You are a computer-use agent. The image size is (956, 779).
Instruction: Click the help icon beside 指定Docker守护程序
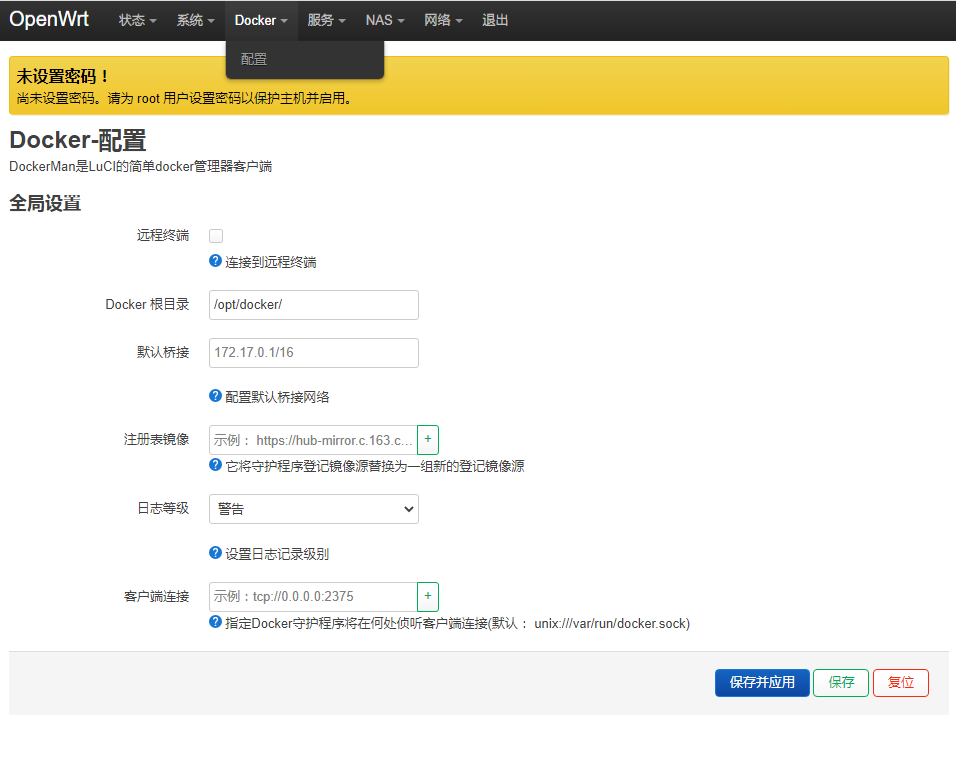point(215,622)
